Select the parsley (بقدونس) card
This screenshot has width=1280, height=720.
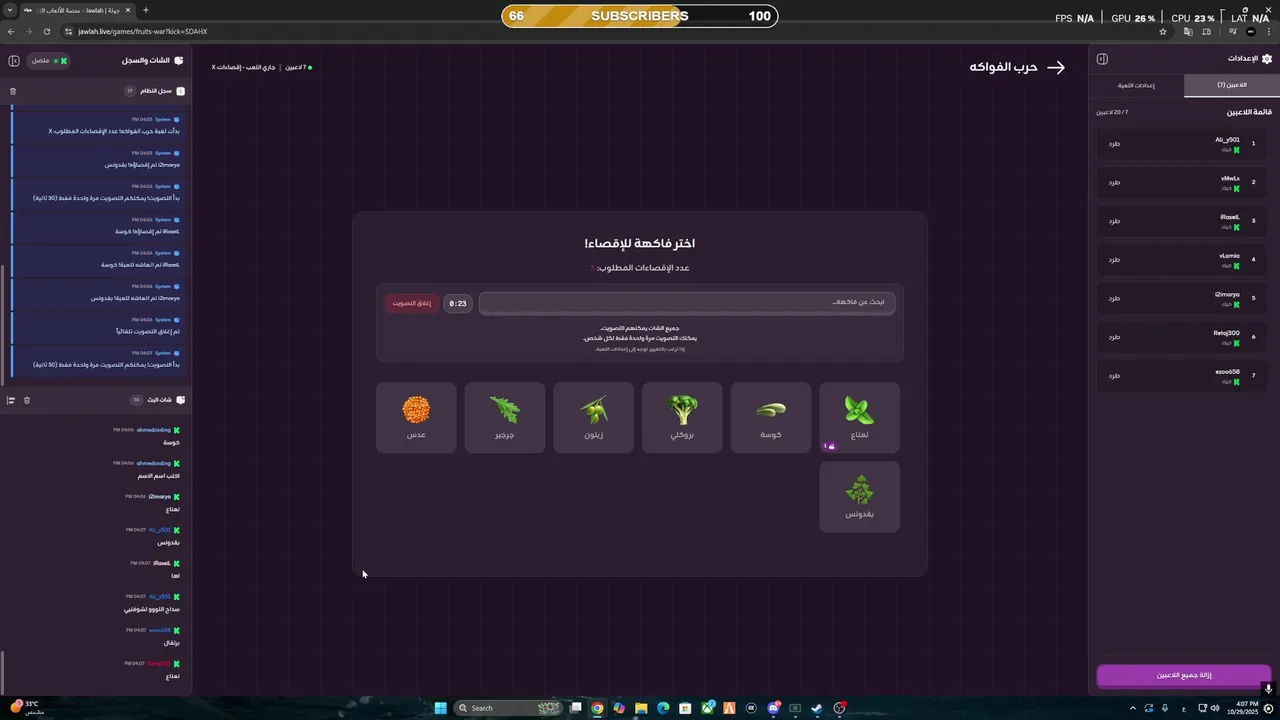(859, 496)
